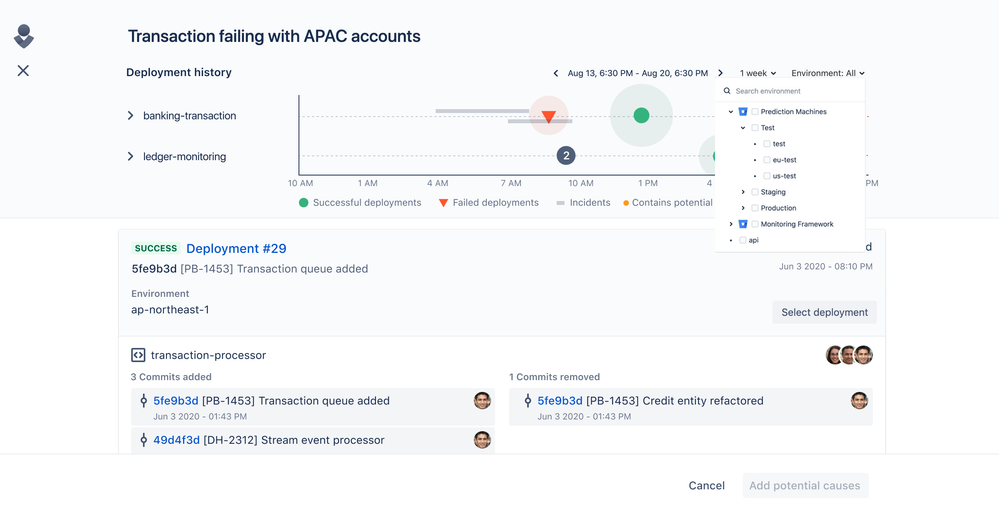Expand the ledger-monitoring row
The height and width of the screenshot is (514, 999).
pos(131,156)
